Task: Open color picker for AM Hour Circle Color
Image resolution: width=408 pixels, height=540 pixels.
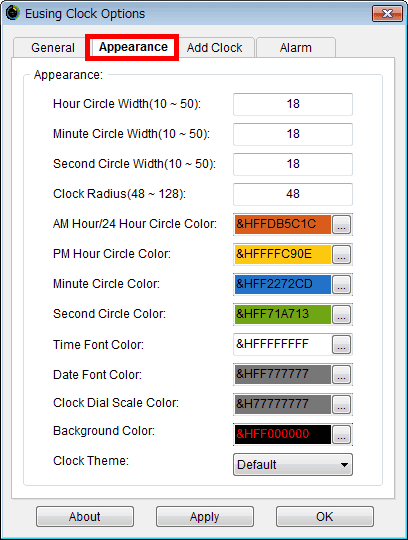Action: 341,225
